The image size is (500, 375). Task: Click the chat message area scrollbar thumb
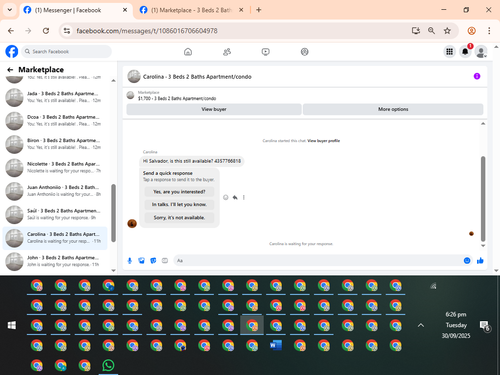[x=483, y=199]
